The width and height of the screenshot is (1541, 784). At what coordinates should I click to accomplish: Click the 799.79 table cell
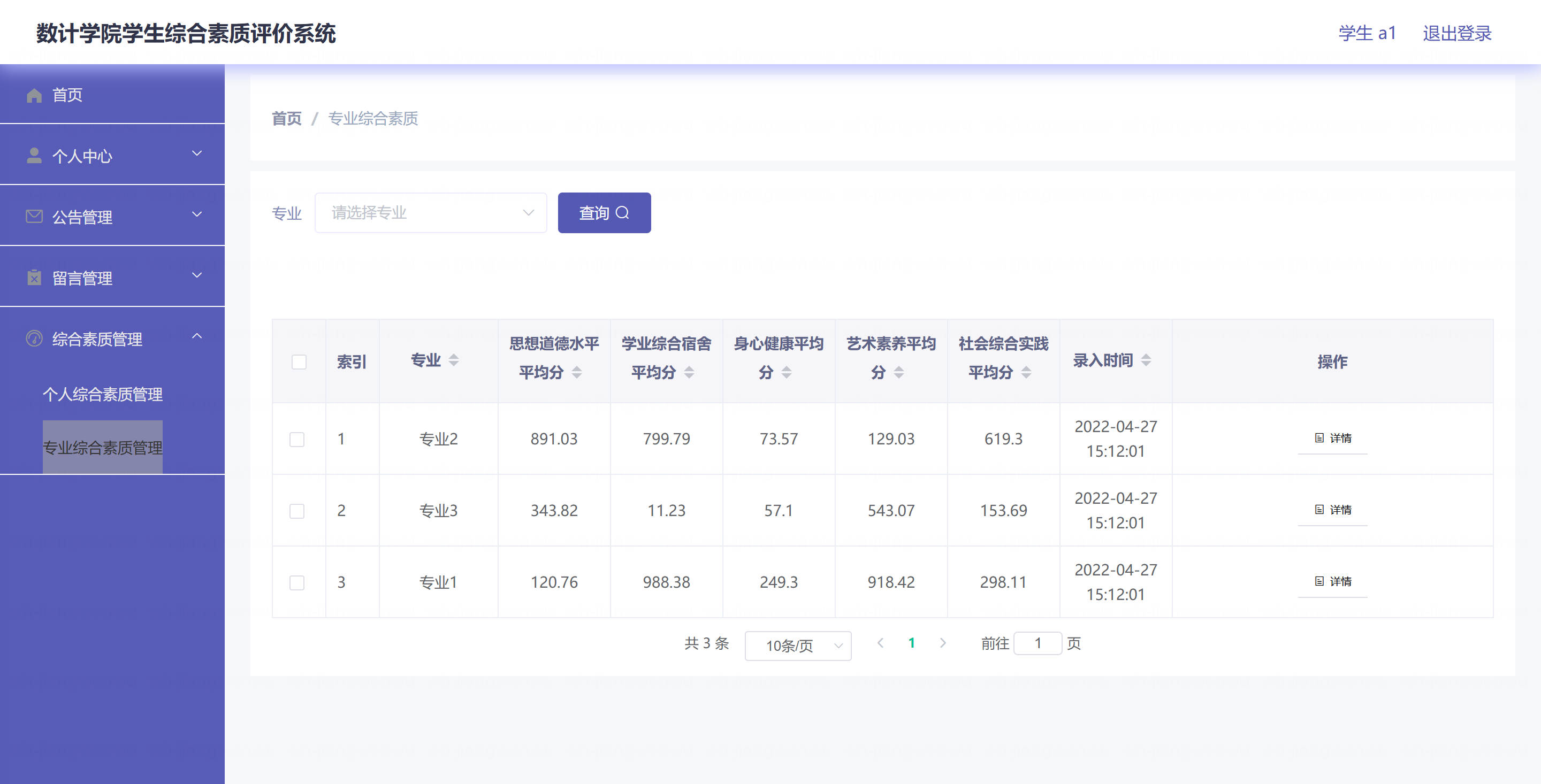click(x=666, y=439)
